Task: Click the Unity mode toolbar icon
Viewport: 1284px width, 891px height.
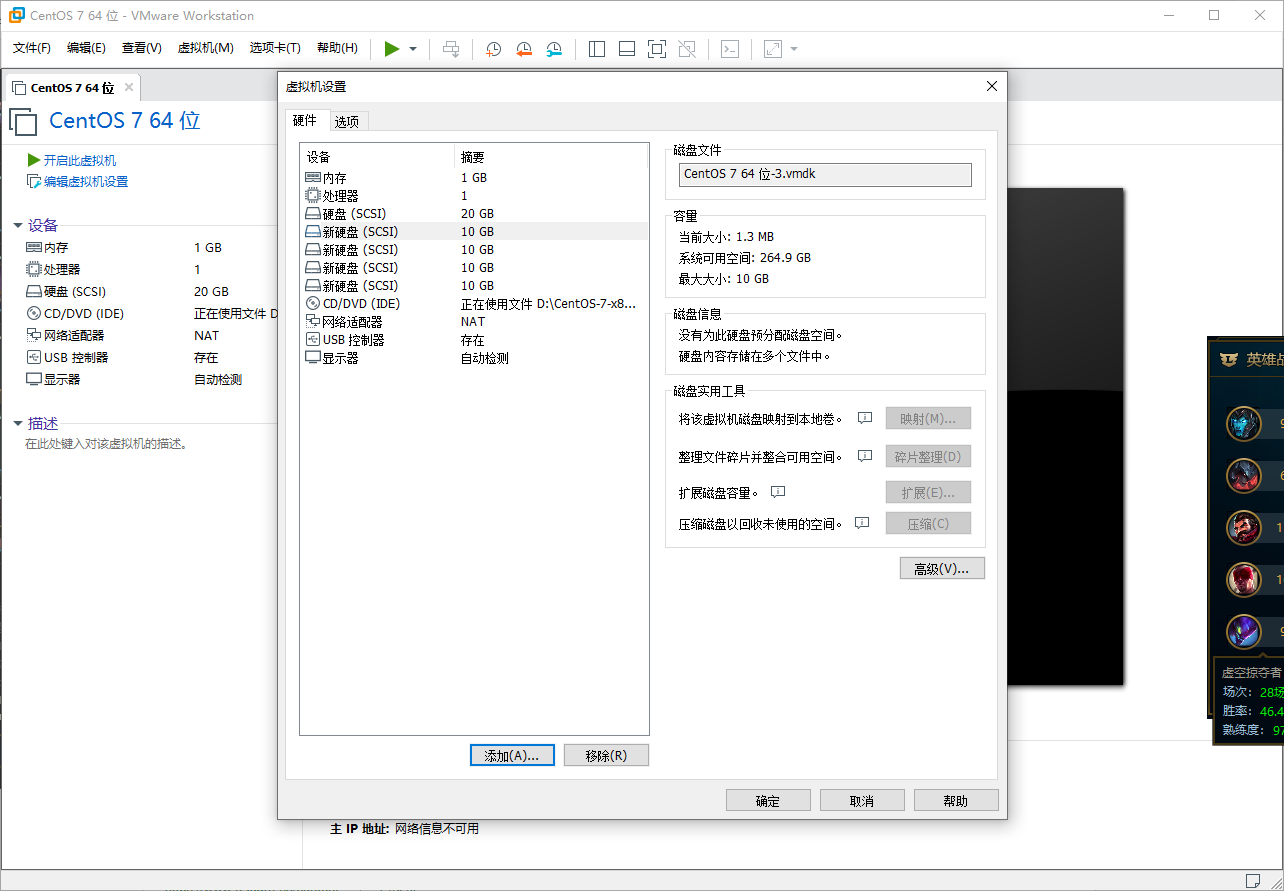Action: (687, 48)
